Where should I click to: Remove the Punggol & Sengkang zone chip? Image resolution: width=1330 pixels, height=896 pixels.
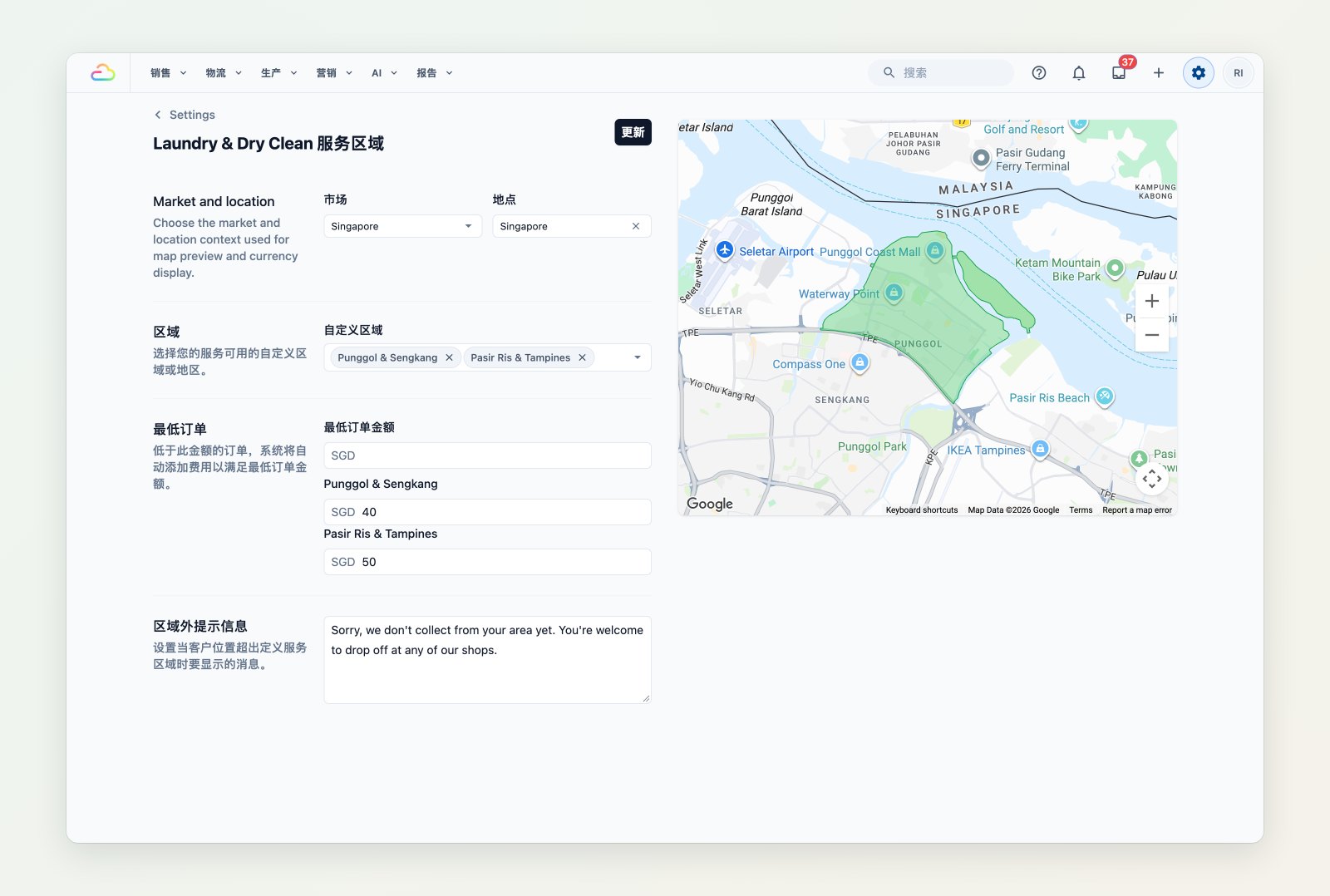click(449, 357)
